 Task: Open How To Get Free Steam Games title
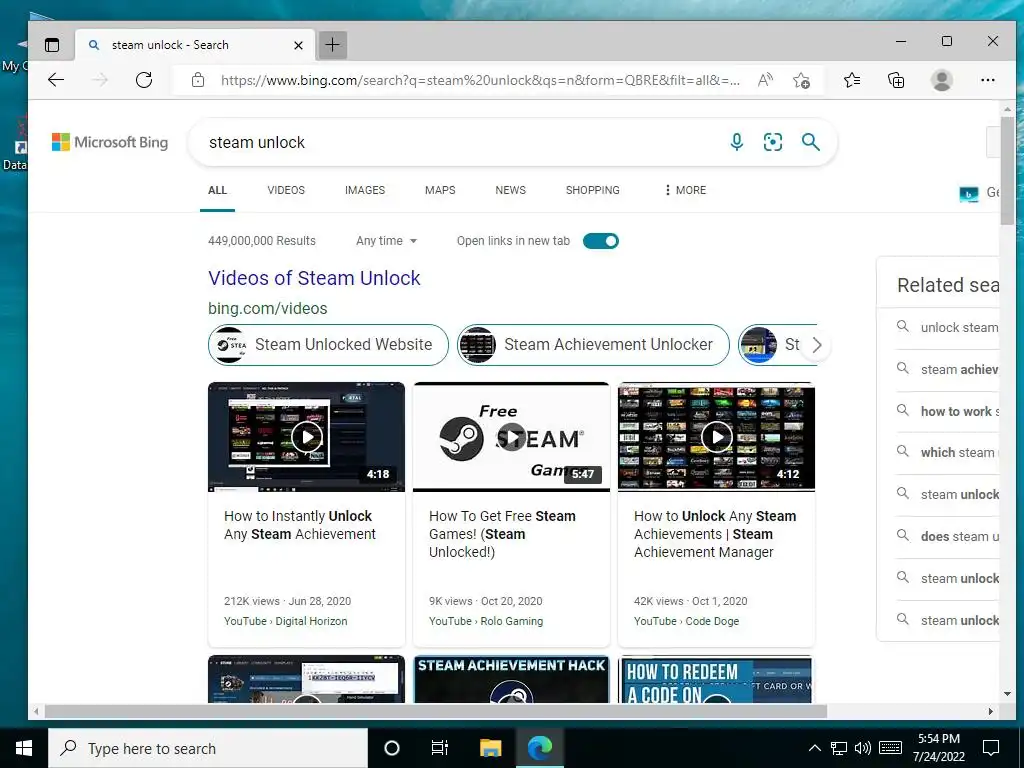502,534
